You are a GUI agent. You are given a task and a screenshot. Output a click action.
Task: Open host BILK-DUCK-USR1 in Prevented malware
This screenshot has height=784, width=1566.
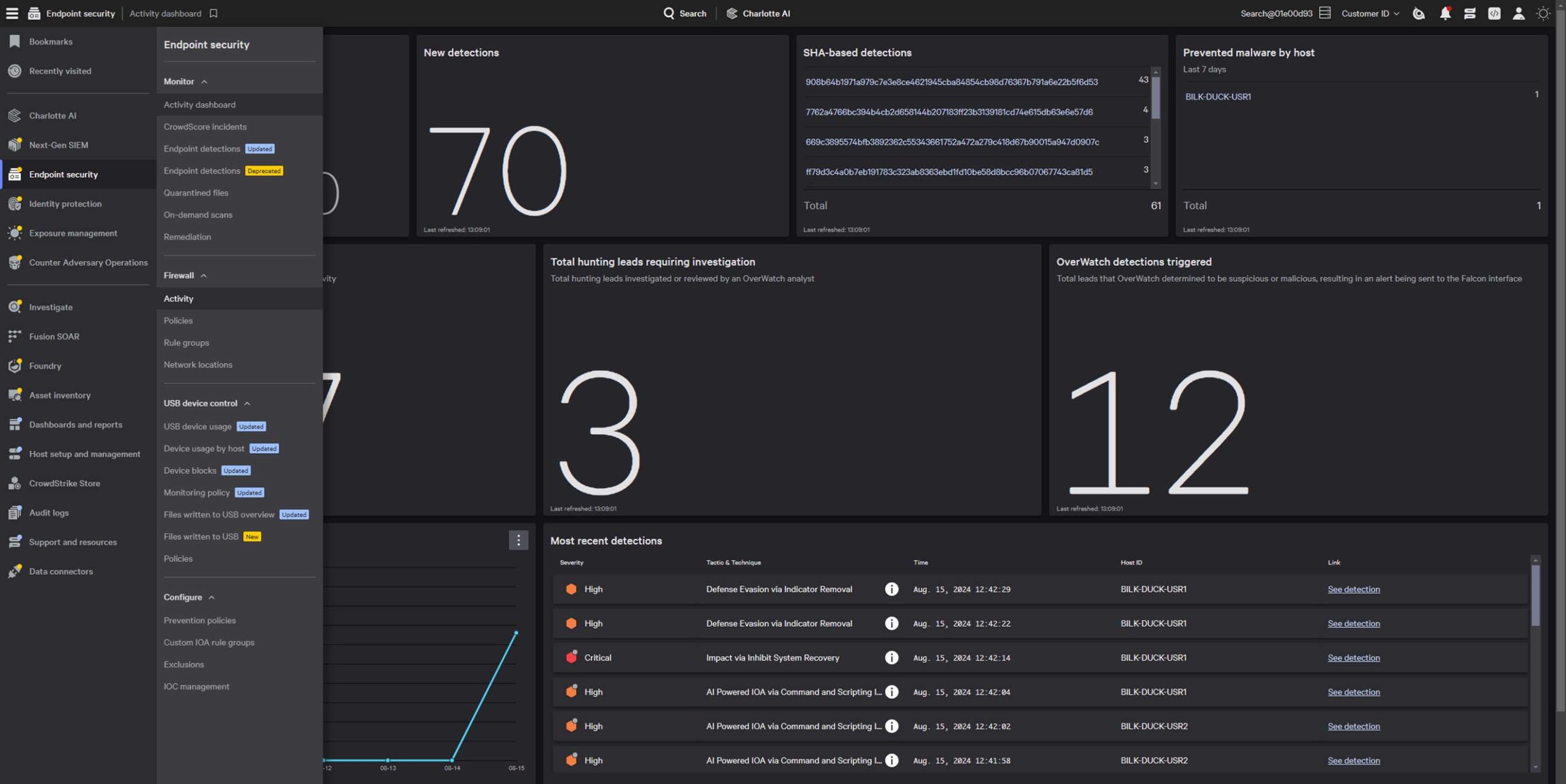[1217, 96]
